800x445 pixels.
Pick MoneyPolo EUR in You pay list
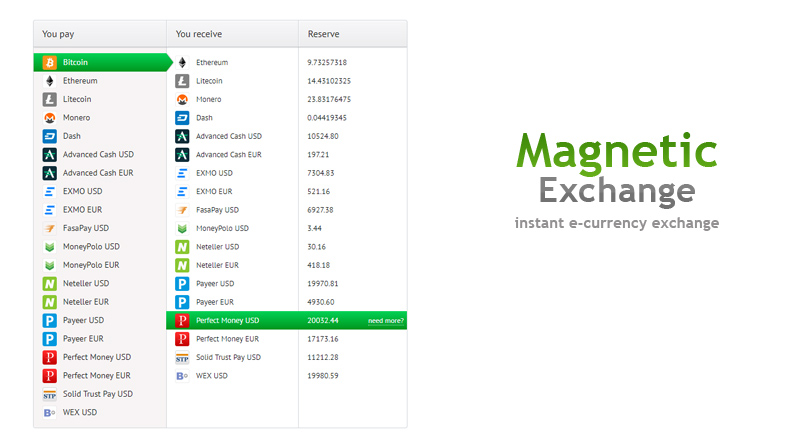pos(91,265)
